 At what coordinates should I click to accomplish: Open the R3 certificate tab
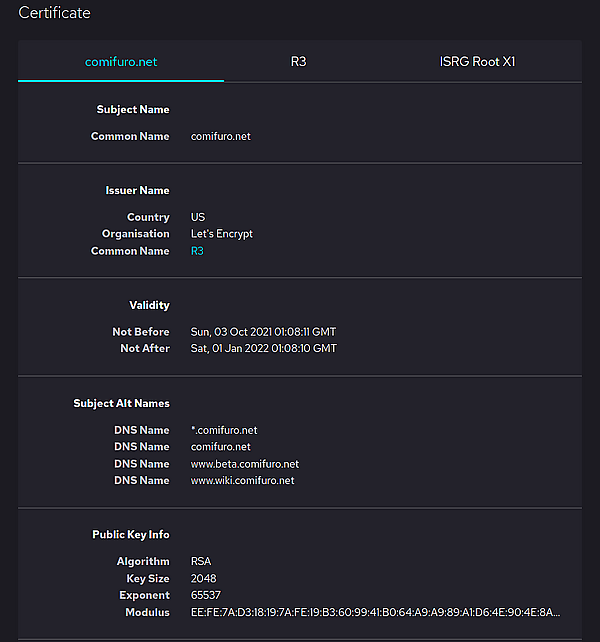(298, 61)
